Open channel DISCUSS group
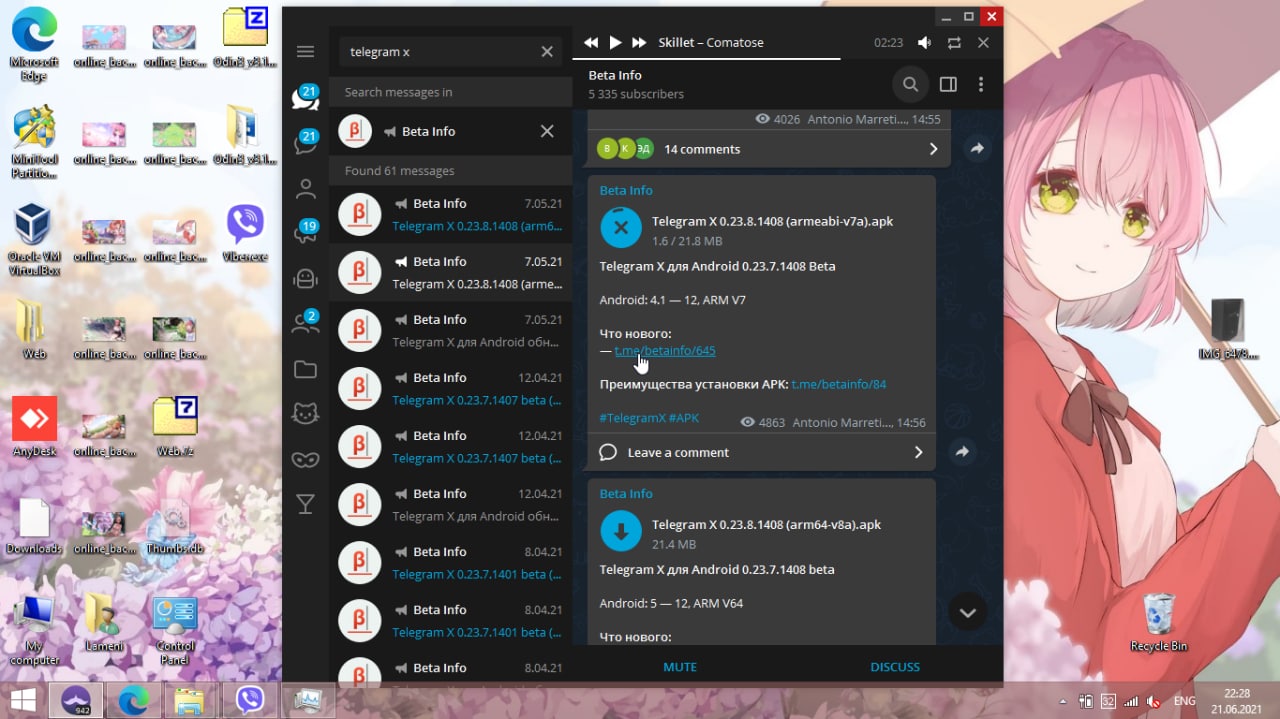The height and width of the screenshot is (719, 1280). 895,667
